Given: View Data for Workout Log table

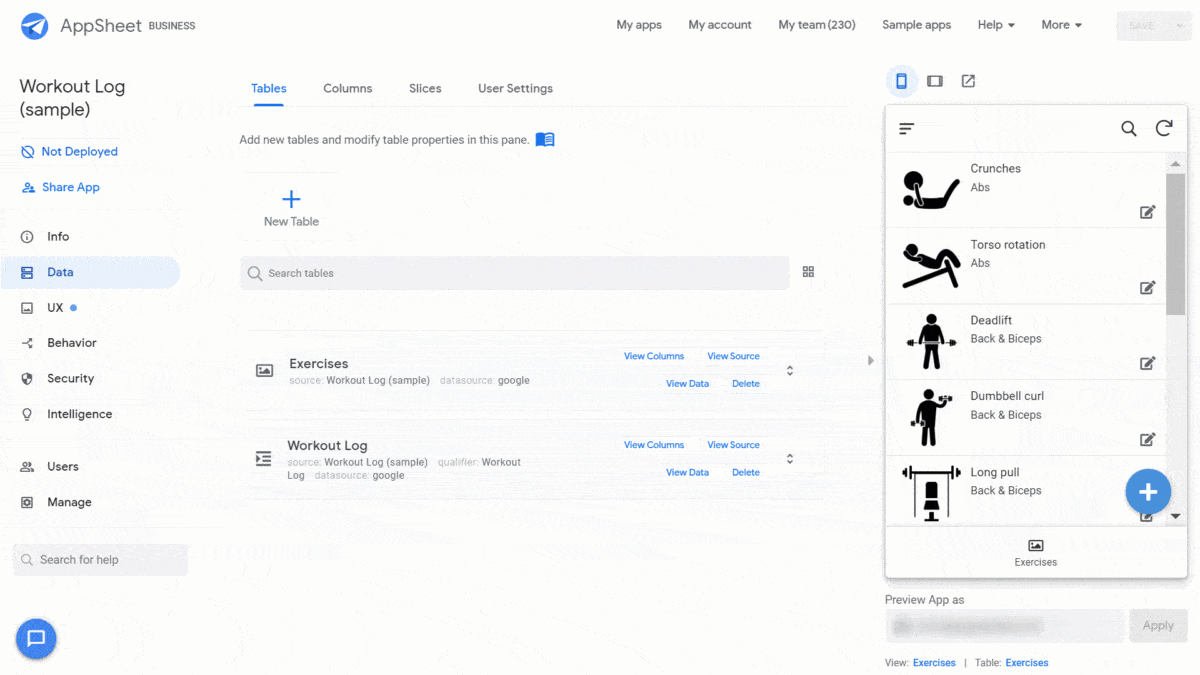Looking at the screenshot, I should (687, 473).
